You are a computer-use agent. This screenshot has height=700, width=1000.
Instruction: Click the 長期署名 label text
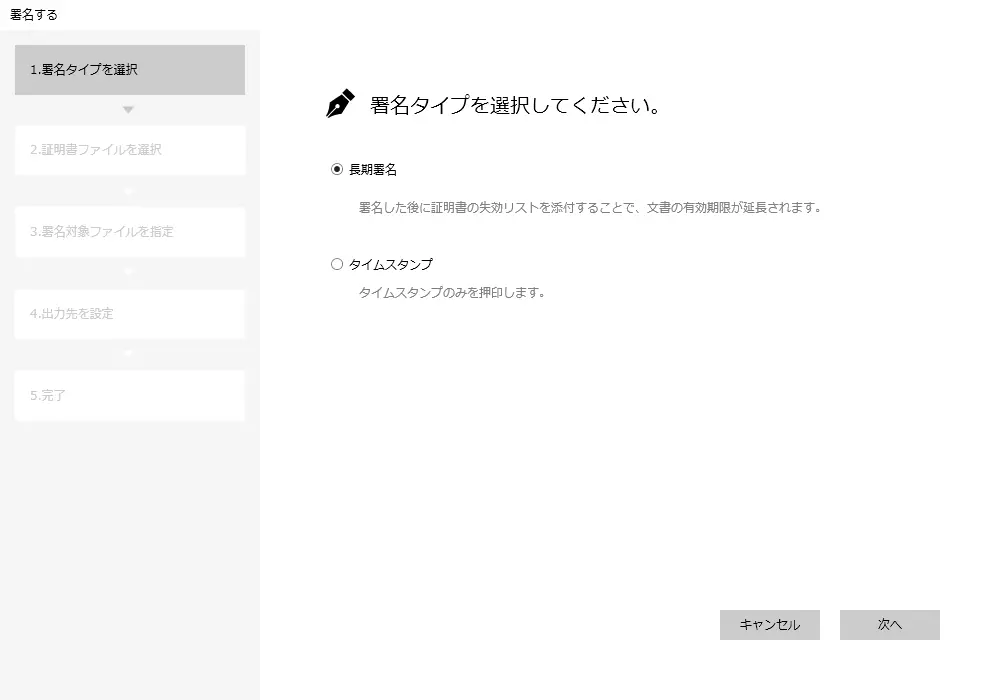tap(373, 170)
